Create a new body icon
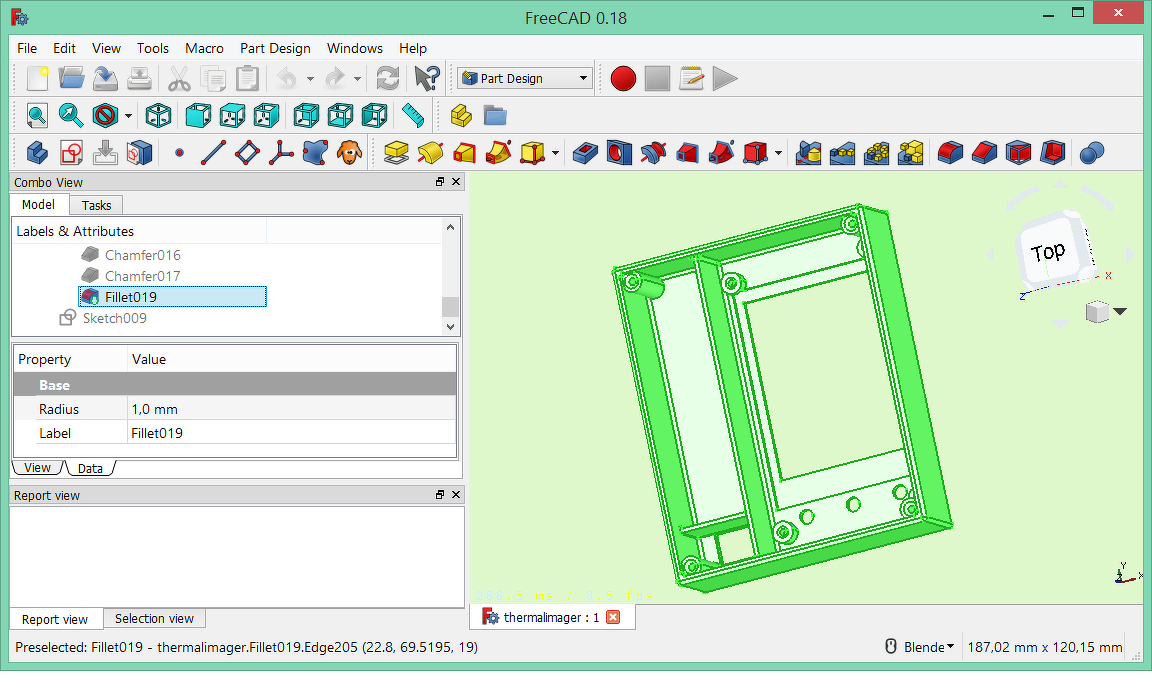This screenshot has width=1152, height=694. pyautogui.click(x=37, y=153)
